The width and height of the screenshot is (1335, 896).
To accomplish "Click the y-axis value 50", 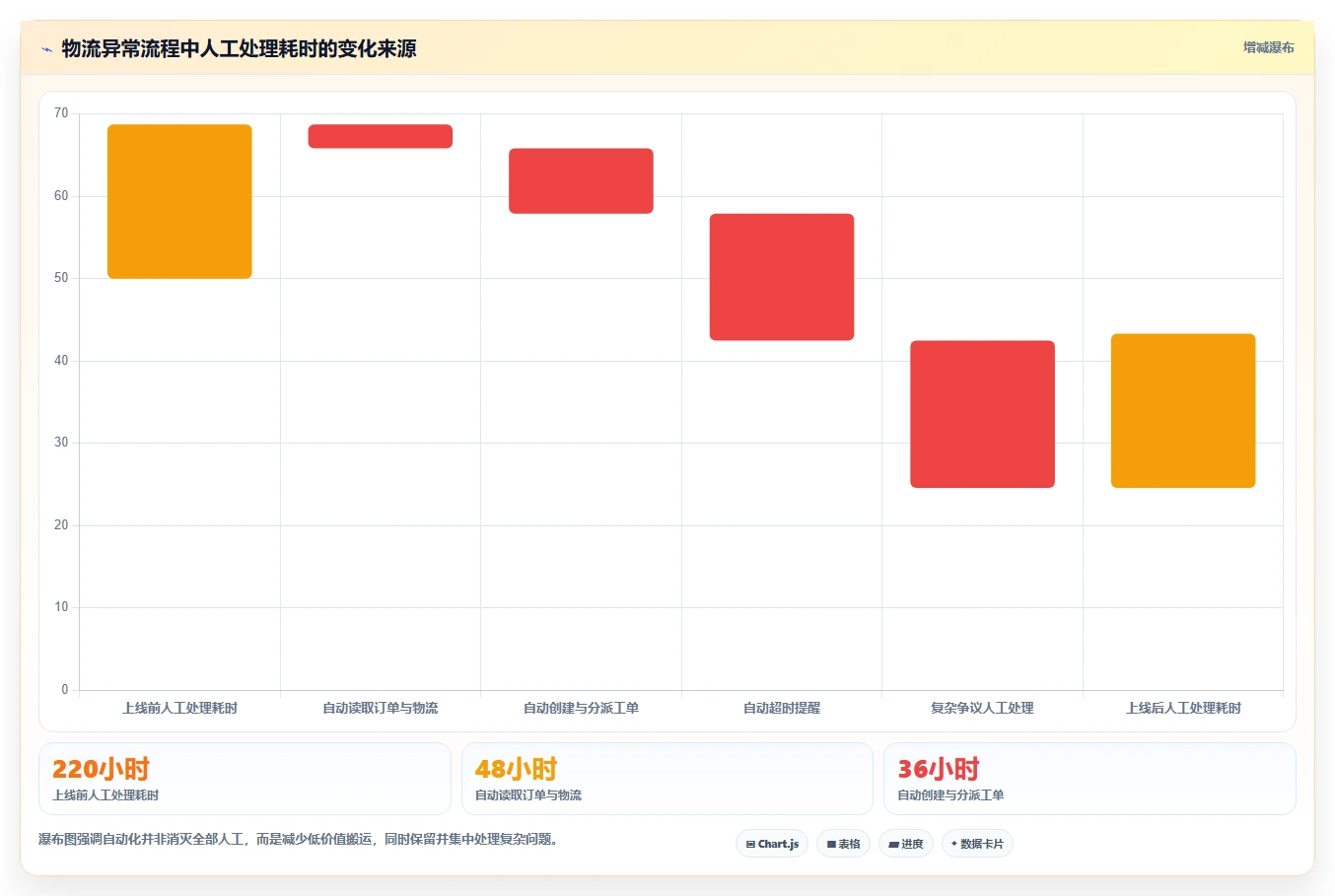I will (61, 278).
